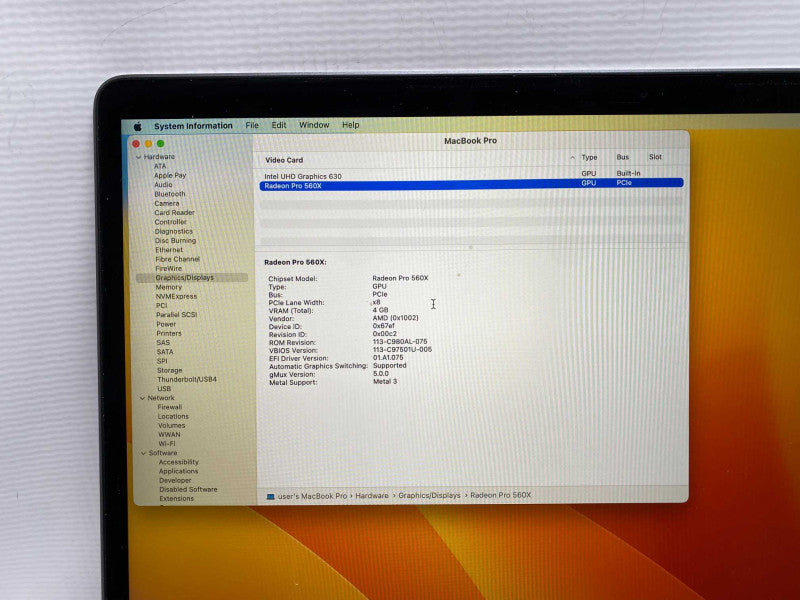Select Fibre Channel in the sidebar
Screen dimensions: 800x600
click(178, 259)
